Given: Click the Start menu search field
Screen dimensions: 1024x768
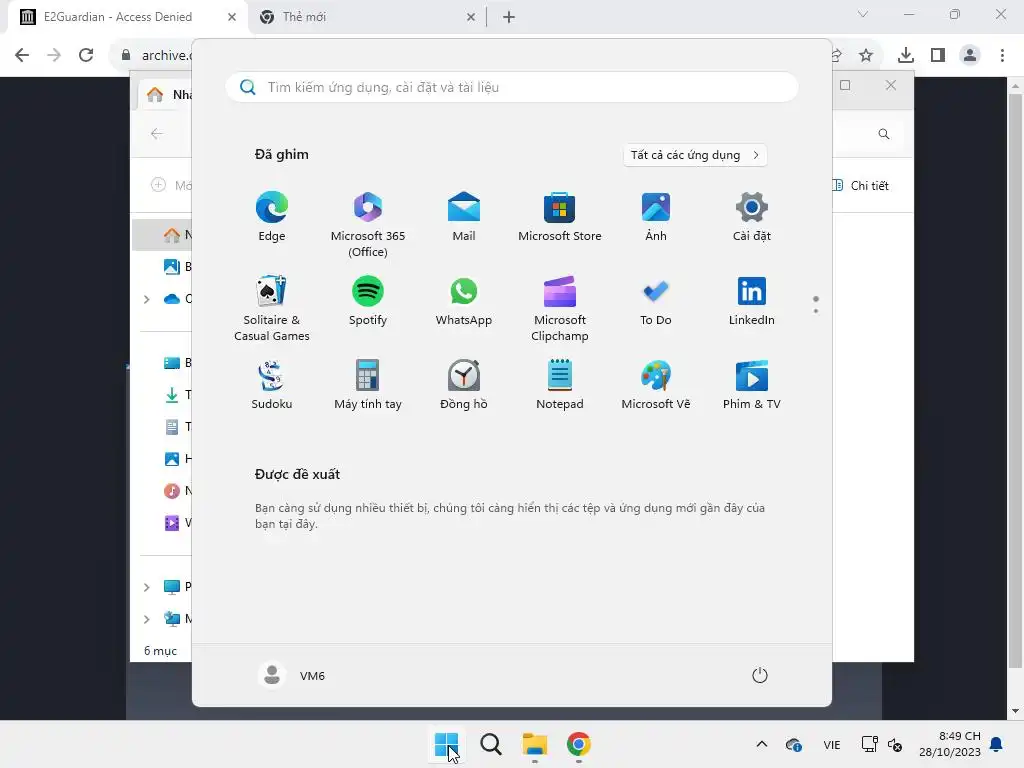Looking at the screenshot, I should 512,87.
